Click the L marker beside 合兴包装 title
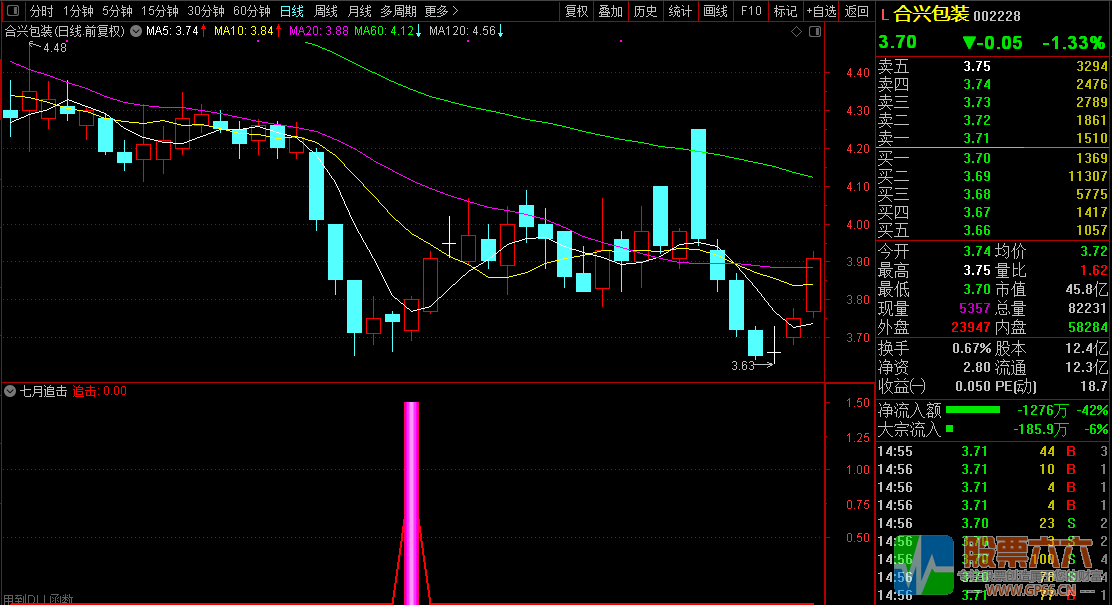The width and height of the screenshot is (1112, 605). (x=884, y=14)
